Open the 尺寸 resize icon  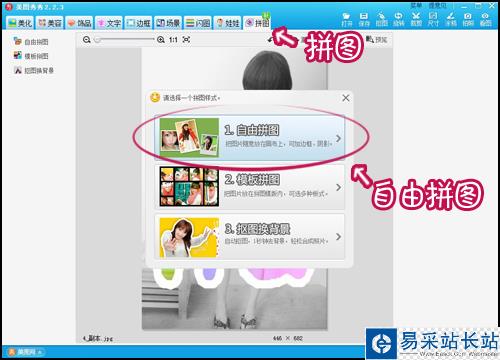tap(433, 19)
